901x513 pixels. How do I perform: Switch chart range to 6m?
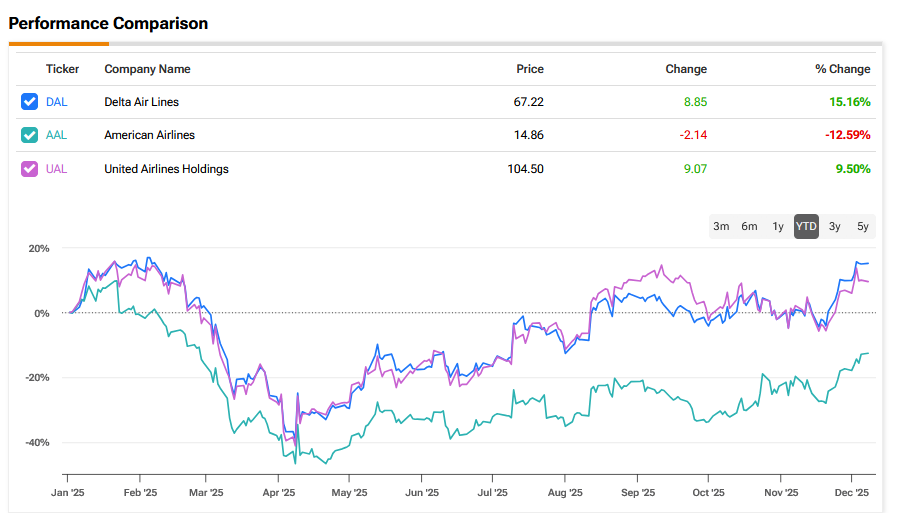[x=749, y=227]
